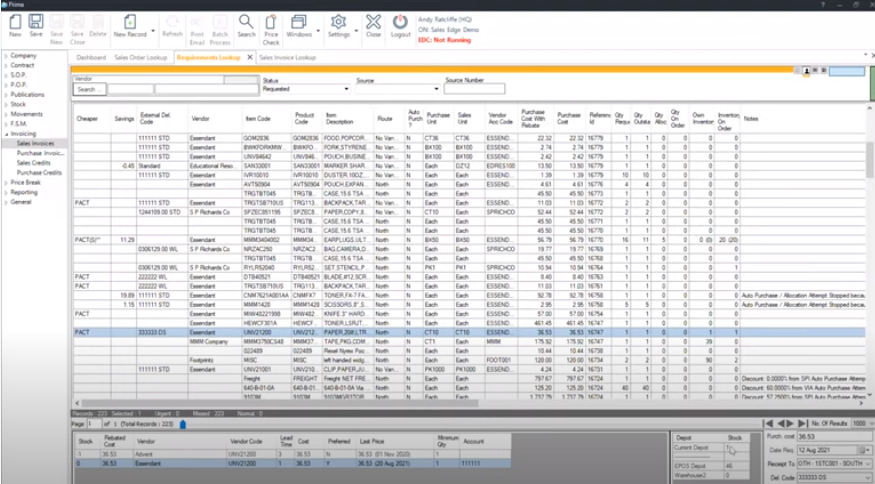The width and height of the screenshot is (875, 484).
Task: Expand the P.O.P. tree node
Action: pyautogui.click(x=6, y=85)
